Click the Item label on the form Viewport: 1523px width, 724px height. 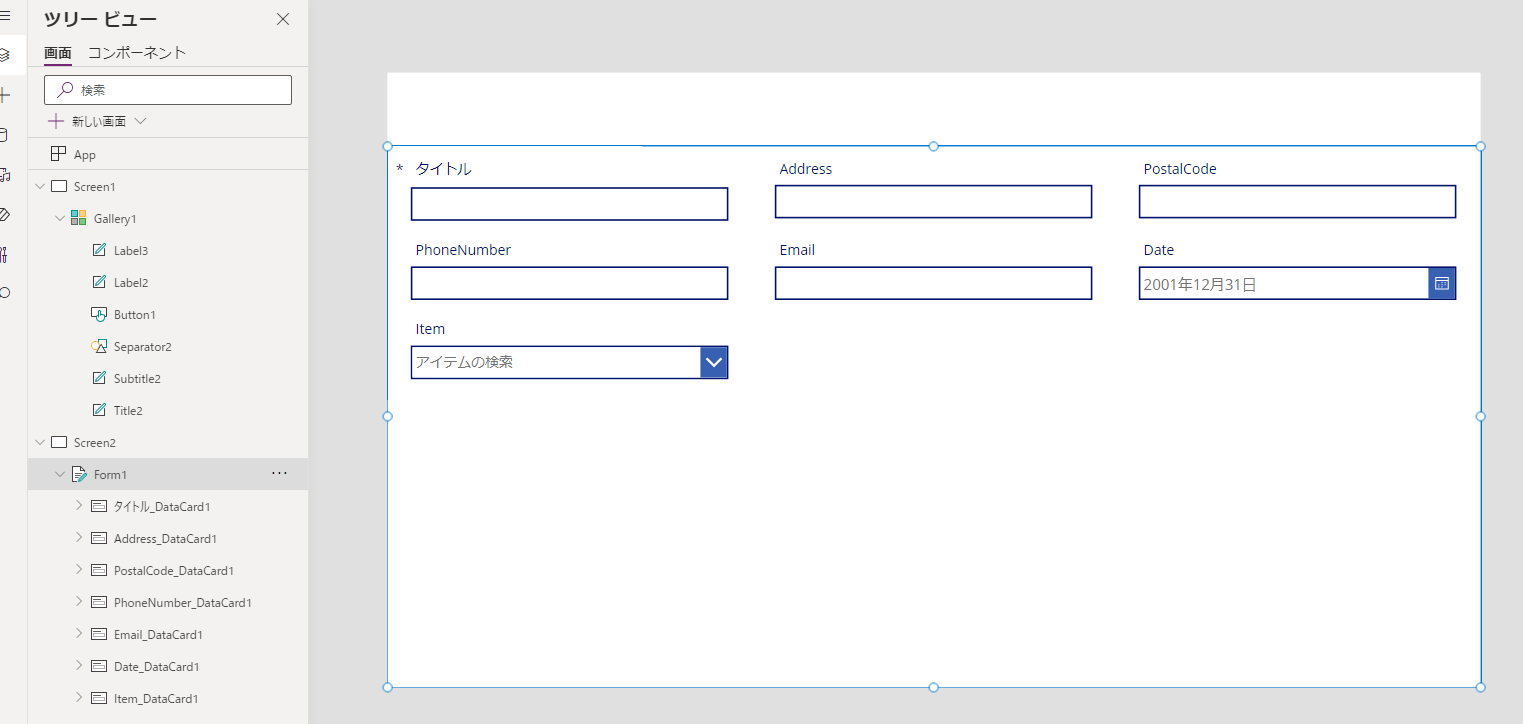[430, 329]
